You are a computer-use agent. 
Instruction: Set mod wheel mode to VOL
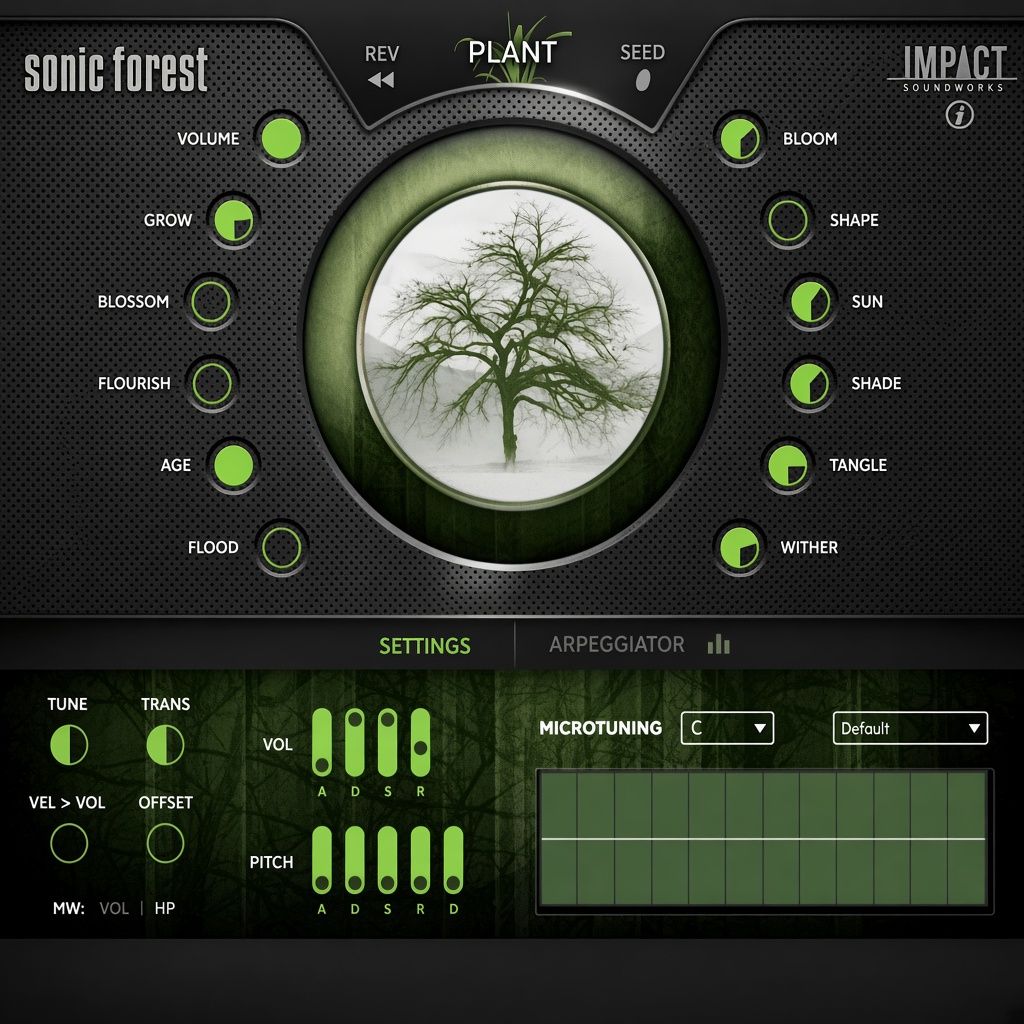[x=114, y=908]
